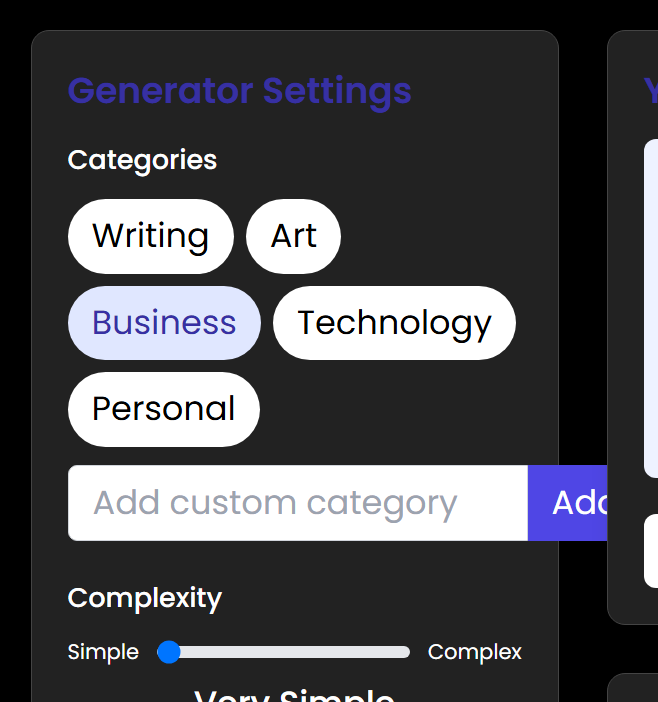Click the Categories section label
This screenshot has width=658, height=702.
point(142,160)
